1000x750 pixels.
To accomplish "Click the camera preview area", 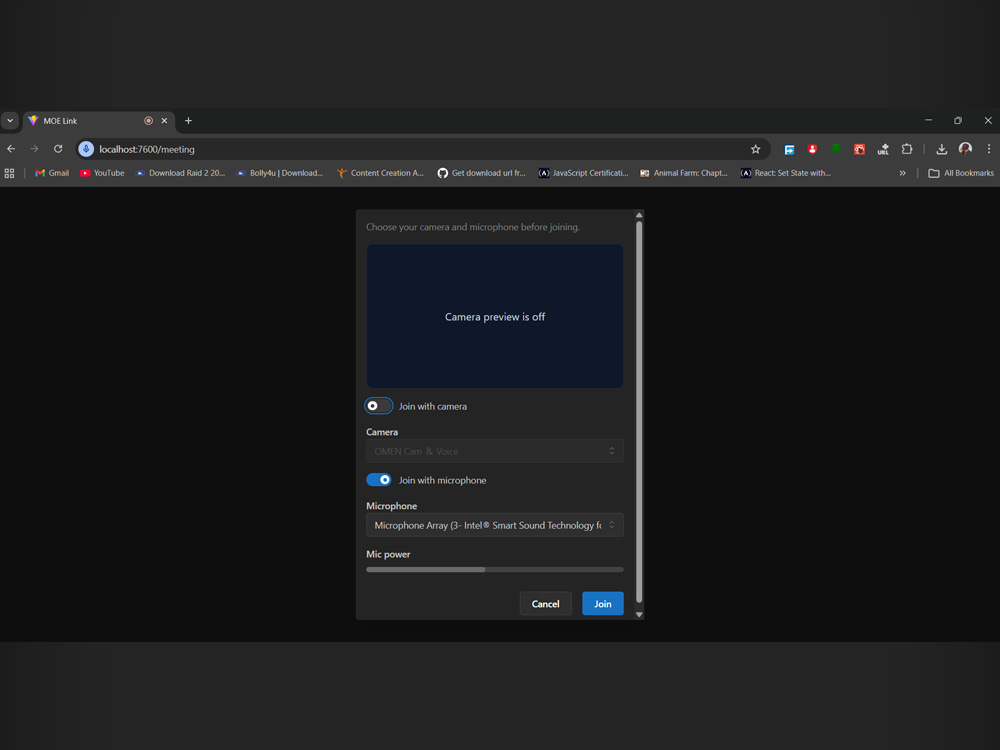I will pos(494,316).
